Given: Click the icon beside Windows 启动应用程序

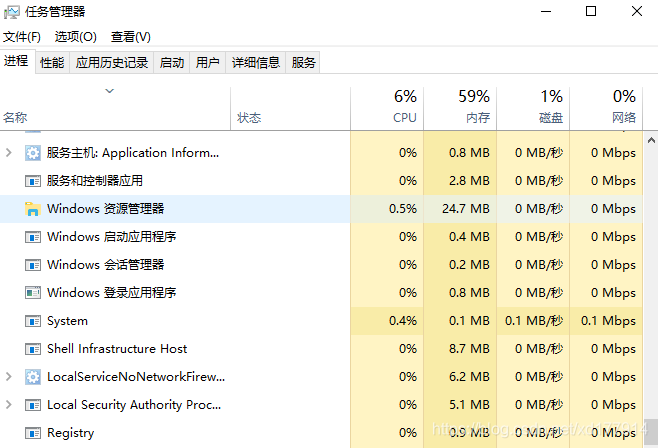Looking at the screenshot, I should tap(33, 237).
